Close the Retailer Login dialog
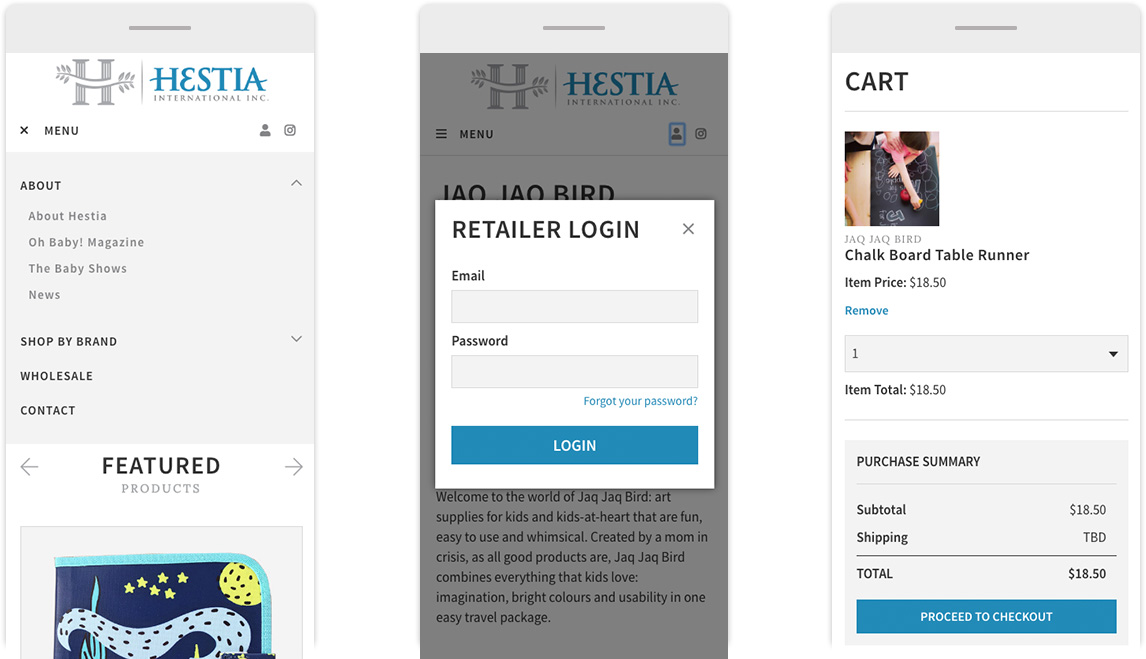Image resolution: width=1146 pixels, height=659 pixels. coord(688,229)
